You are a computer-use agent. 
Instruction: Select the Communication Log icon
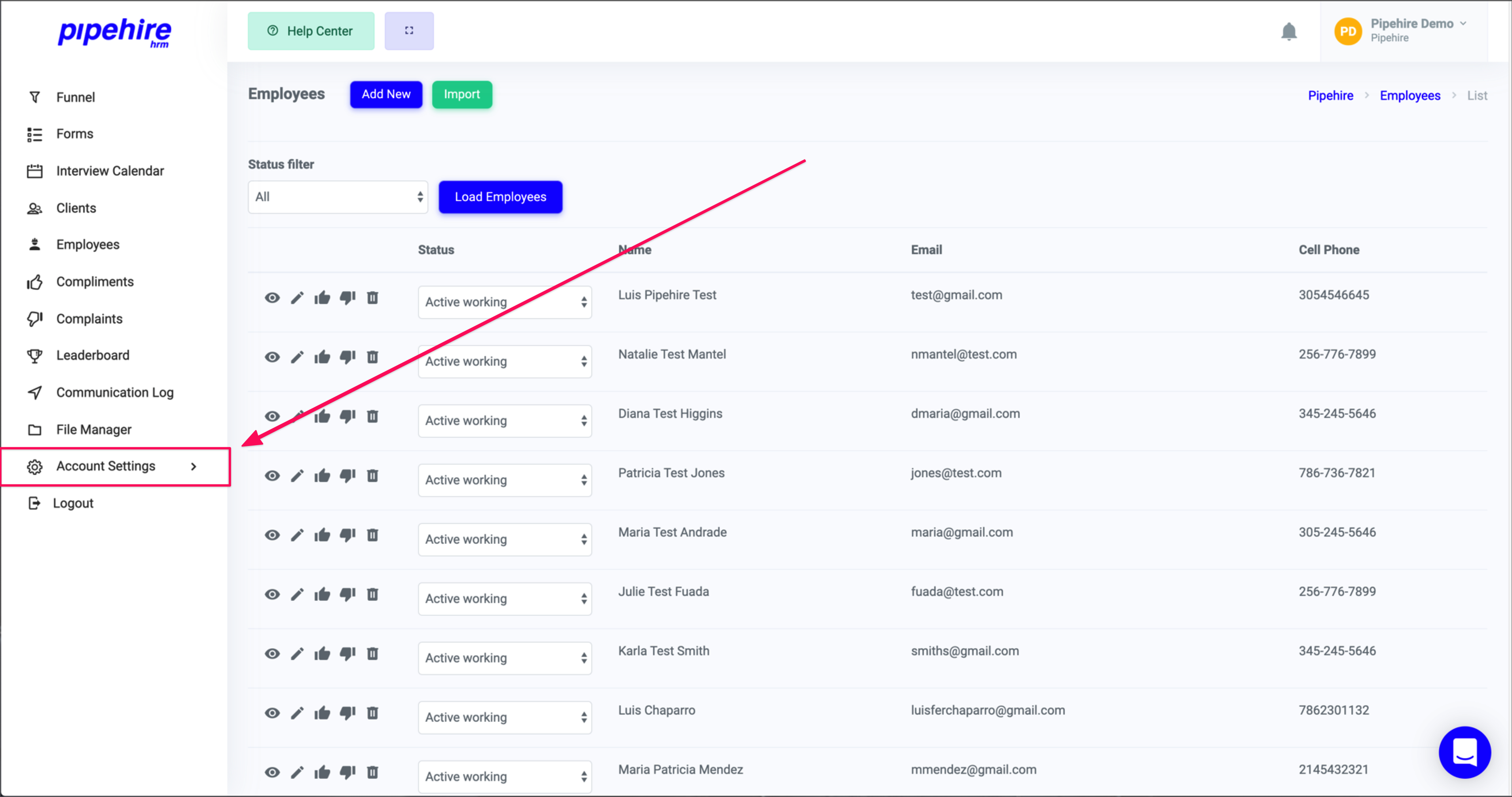35,392
